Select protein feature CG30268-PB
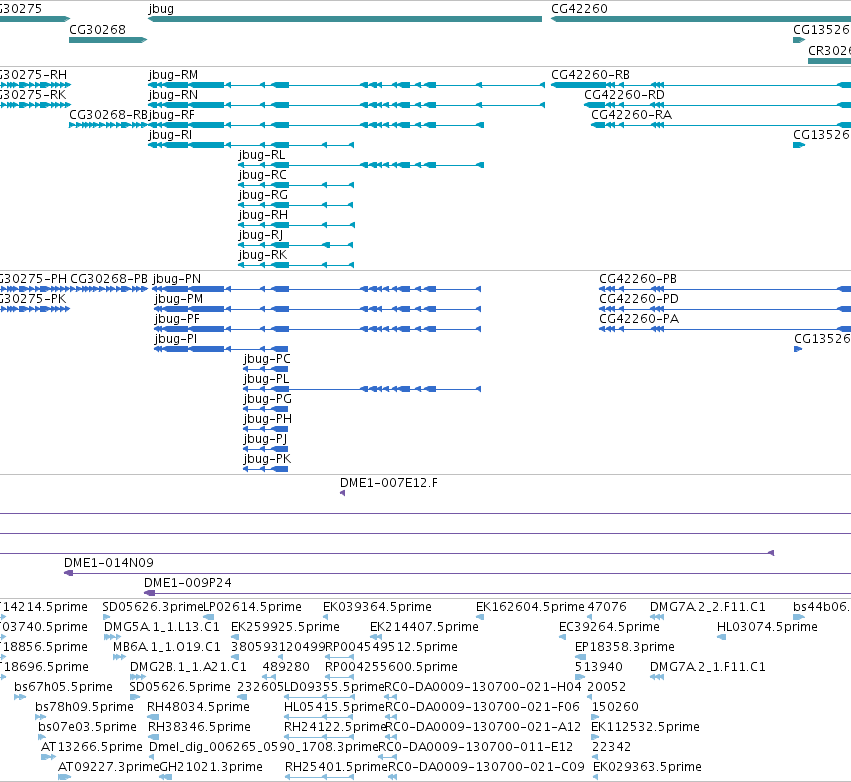 pyautogui.click(x=109, y=279)
